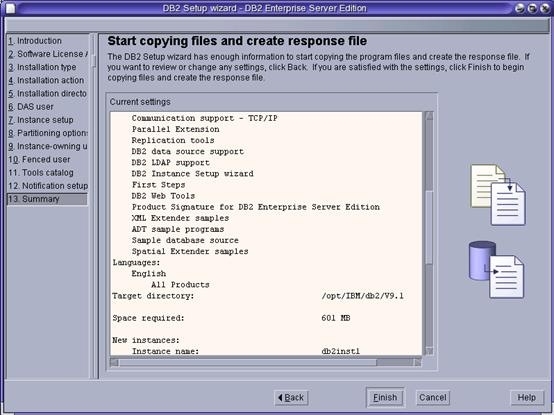
Task: Click 'Sample database source' text
Action: tap(185, 240)
